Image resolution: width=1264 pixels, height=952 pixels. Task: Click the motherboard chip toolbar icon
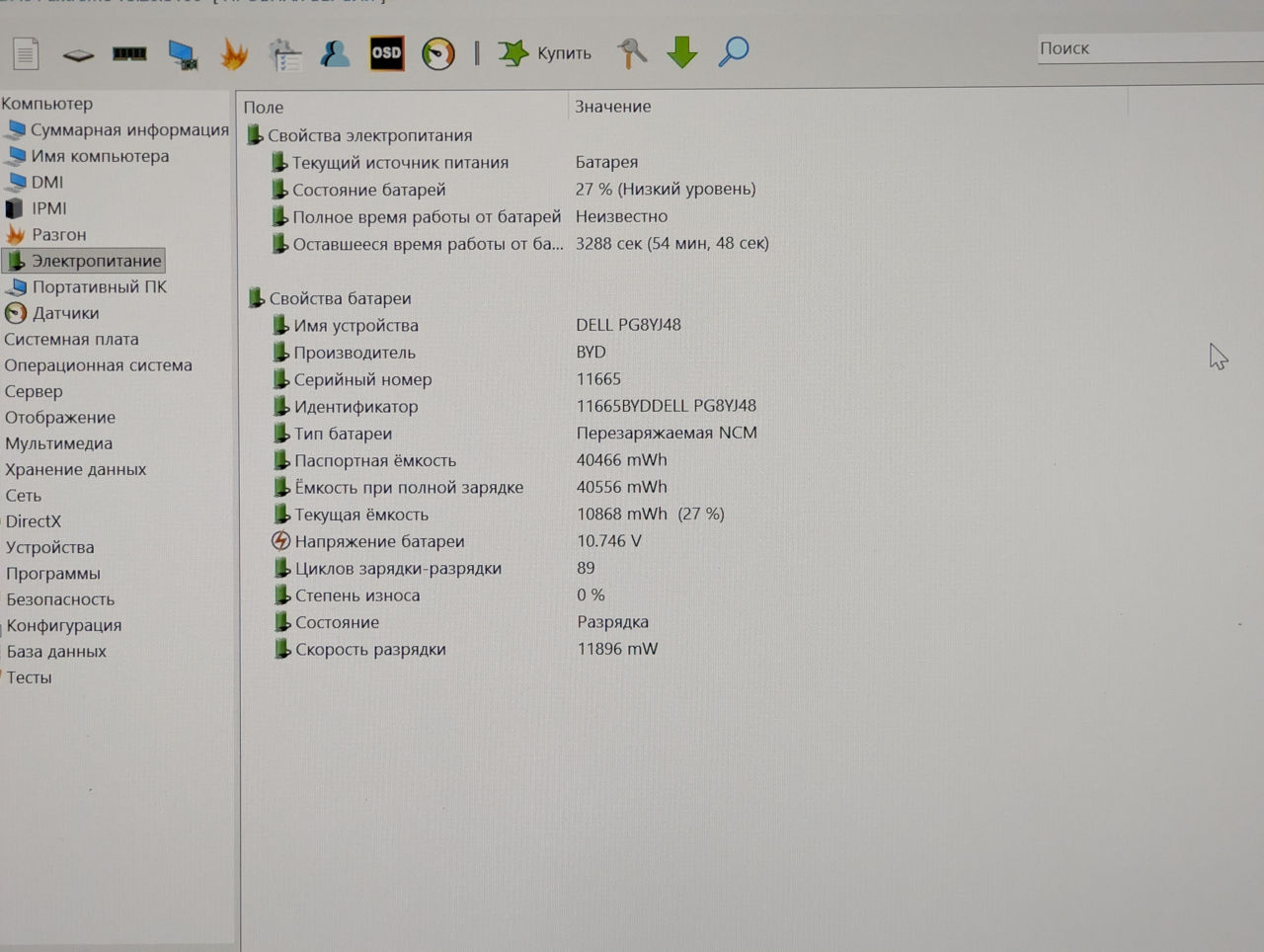coord(78,55)
